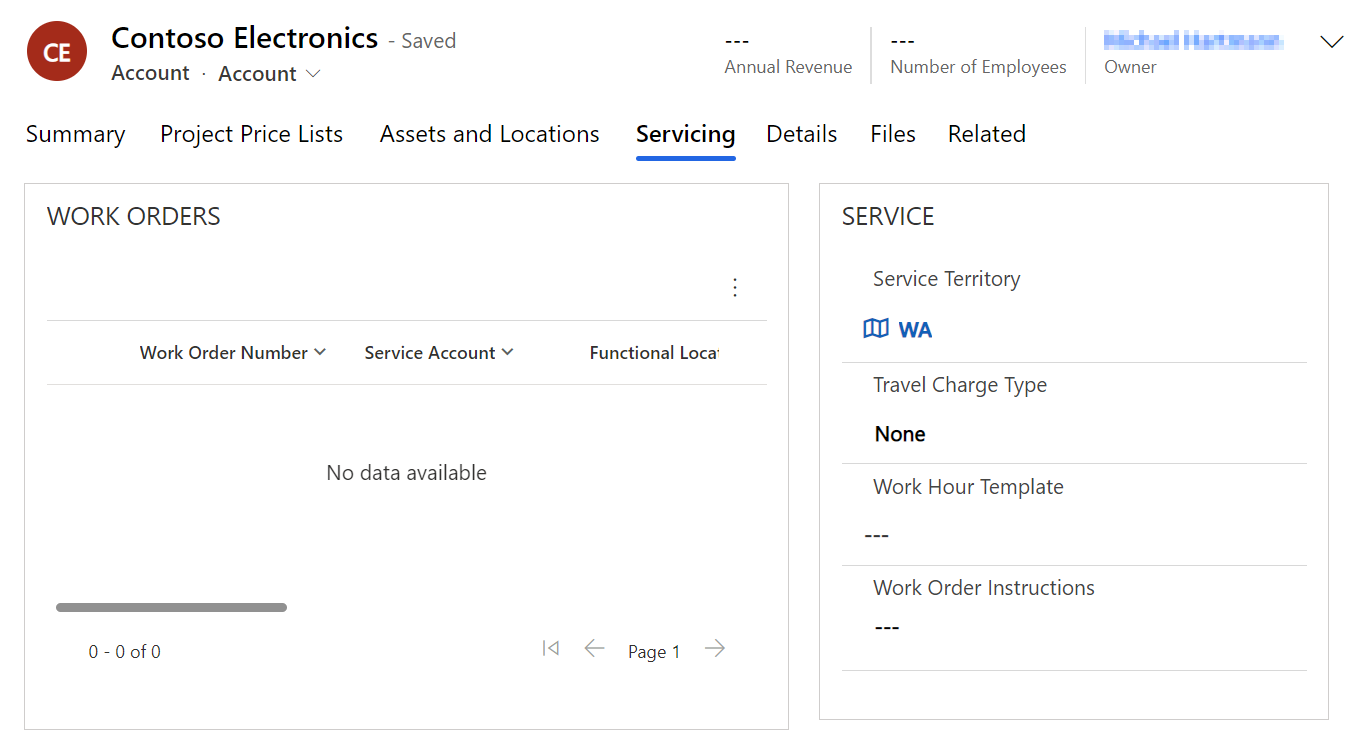
Task: Click the Annual Revenue header value
Action: (x=737, y=41)
